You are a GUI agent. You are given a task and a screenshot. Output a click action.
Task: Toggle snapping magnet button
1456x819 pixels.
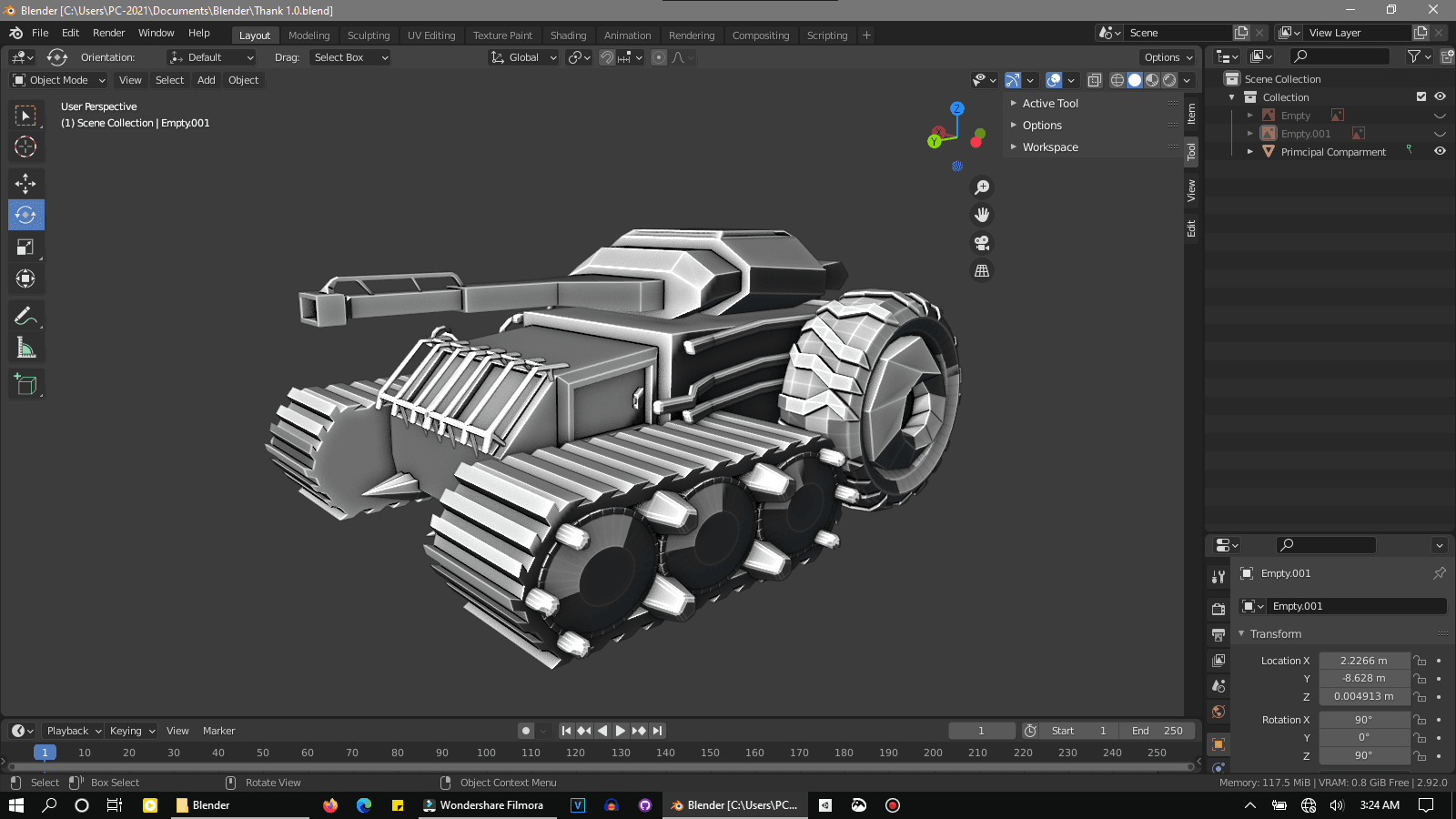(607, 57)
